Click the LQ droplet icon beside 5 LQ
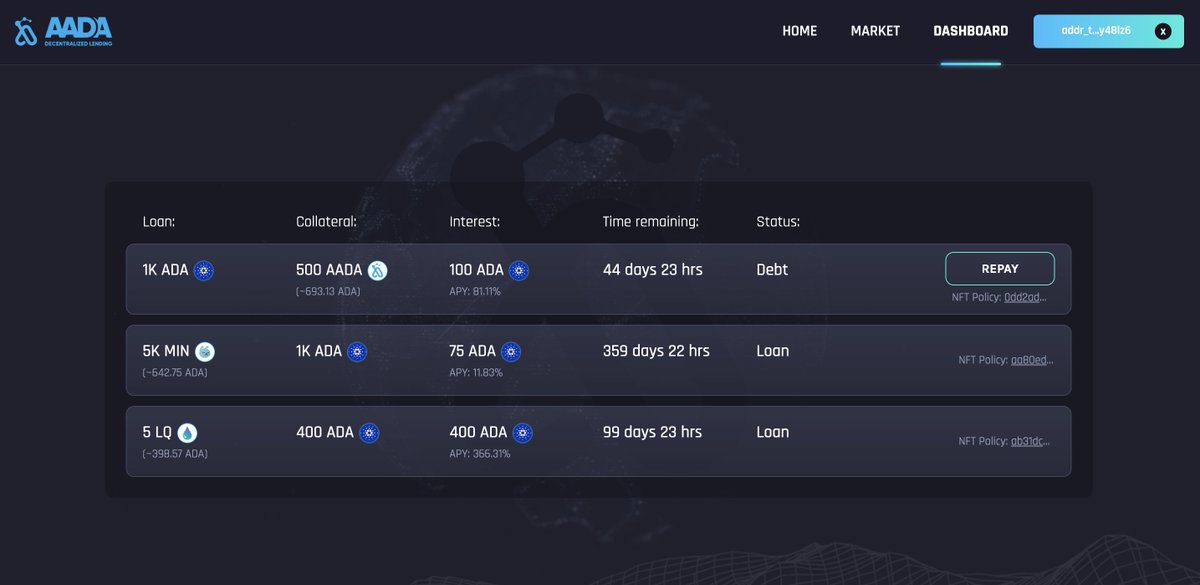 [x=187, y=433]
